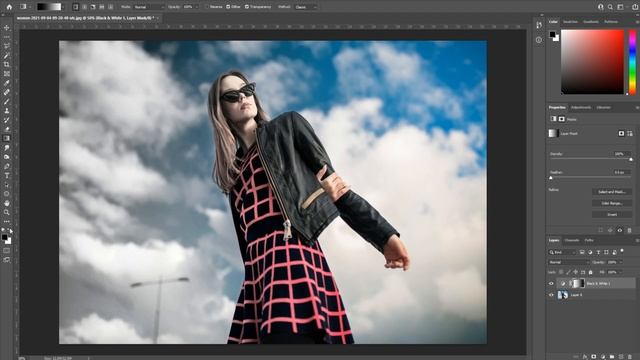This screenshot has width=640, height=360.
Task: Click the foreground color swatch in Color panel
Action: pyautogui.click(x=552, y=35)
